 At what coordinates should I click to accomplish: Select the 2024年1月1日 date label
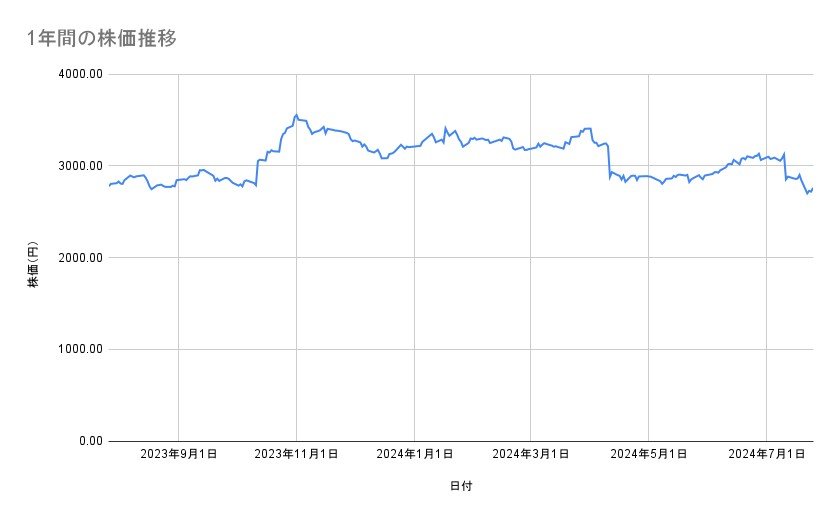click(x=414, y=455)
